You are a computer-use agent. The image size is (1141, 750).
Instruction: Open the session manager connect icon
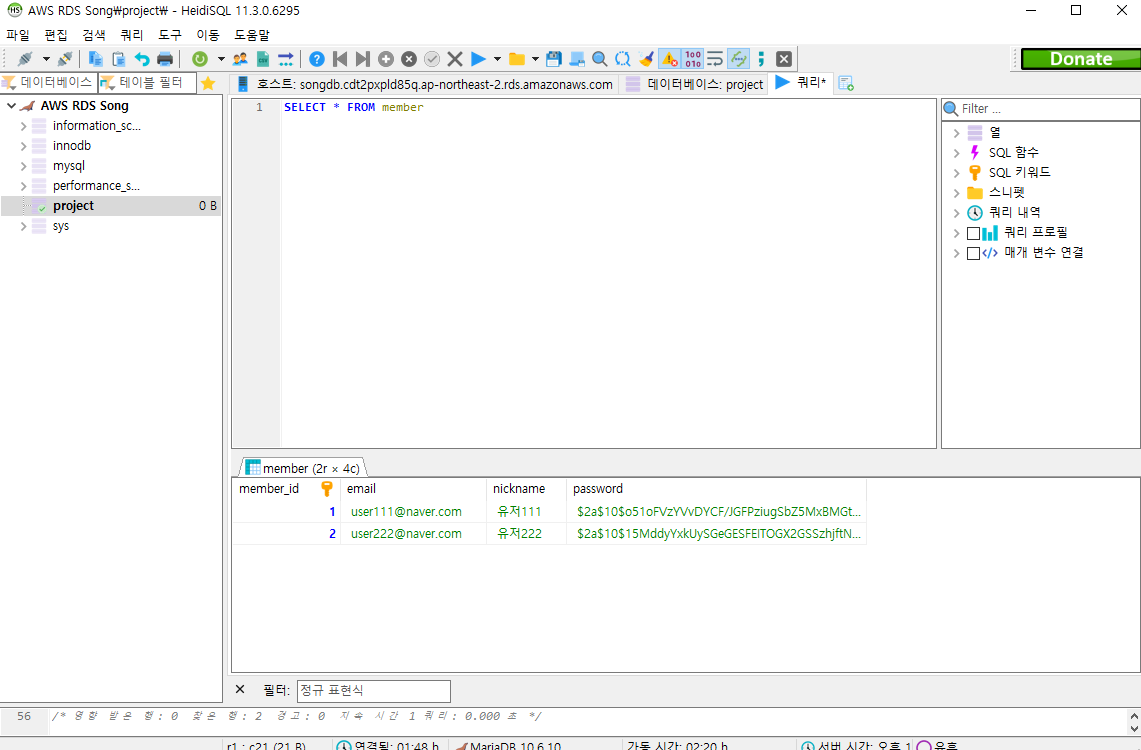point(25,59)
